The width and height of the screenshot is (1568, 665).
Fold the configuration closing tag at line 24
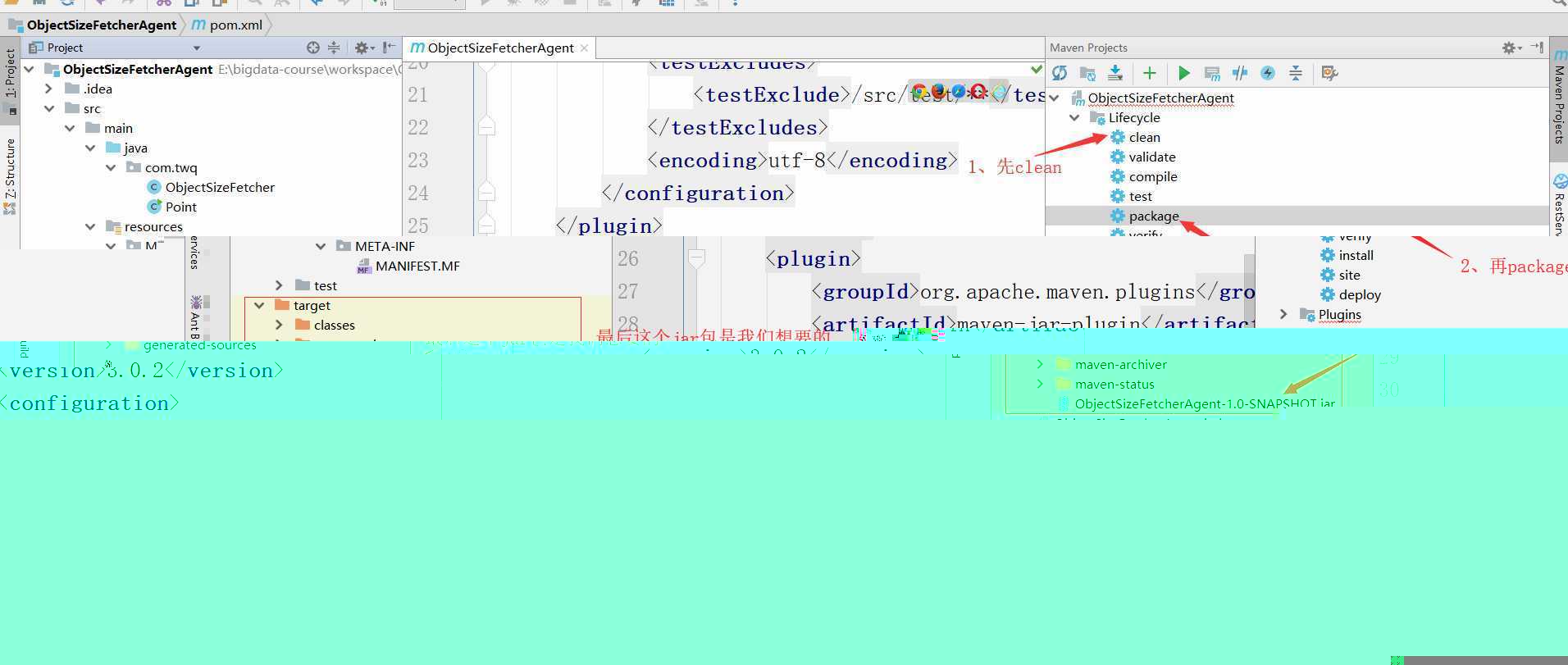(x=486, y=193)
